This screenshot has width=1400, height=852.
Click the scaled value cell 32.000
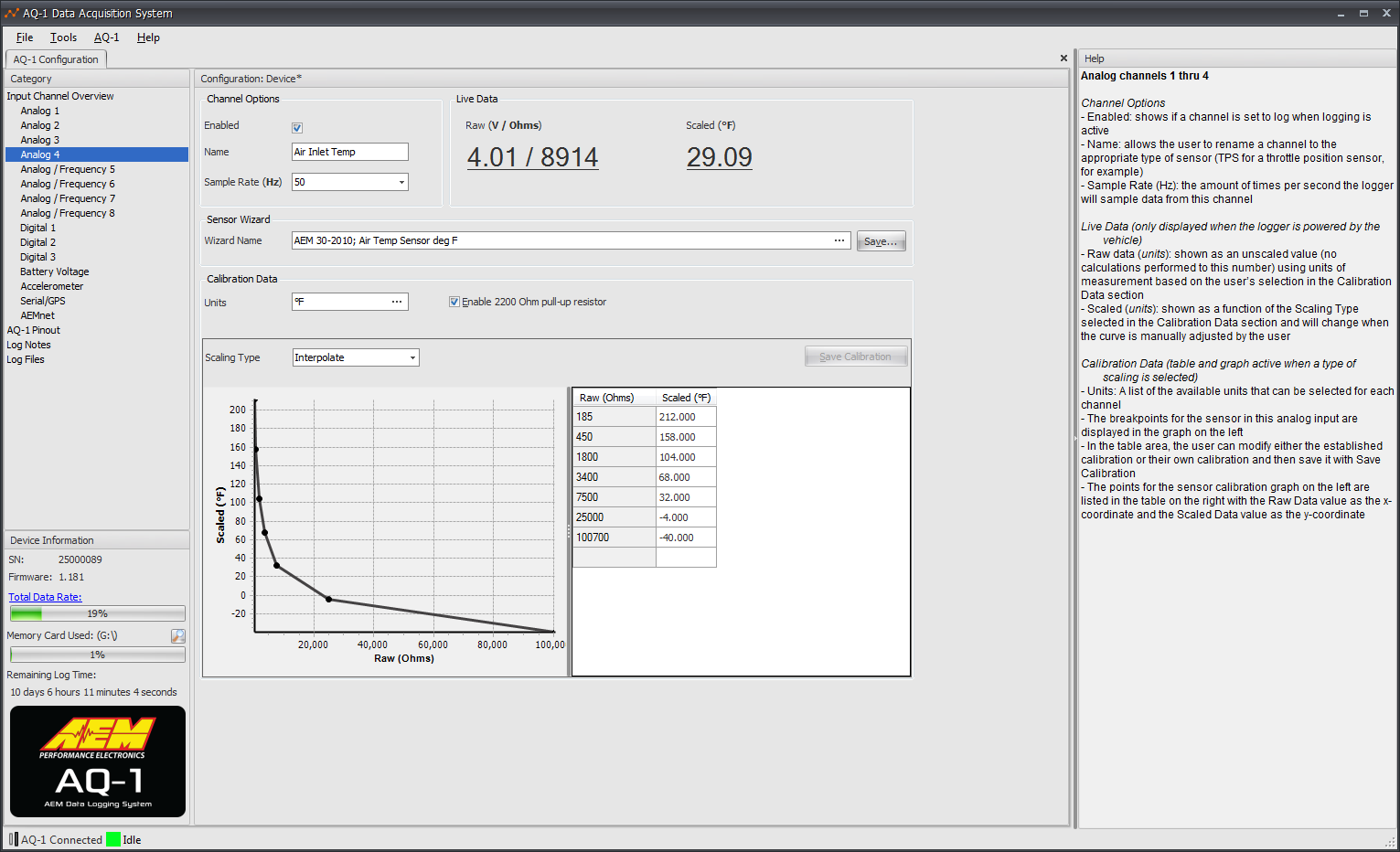tap(686, 497)
